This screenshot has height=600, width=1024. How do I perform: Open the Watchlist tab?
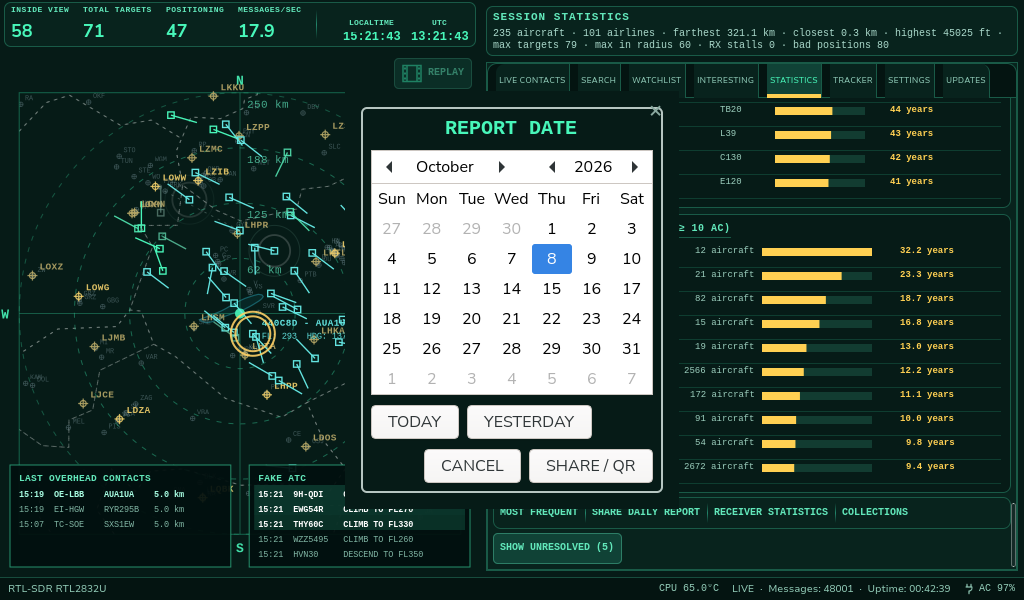point(656,80)
